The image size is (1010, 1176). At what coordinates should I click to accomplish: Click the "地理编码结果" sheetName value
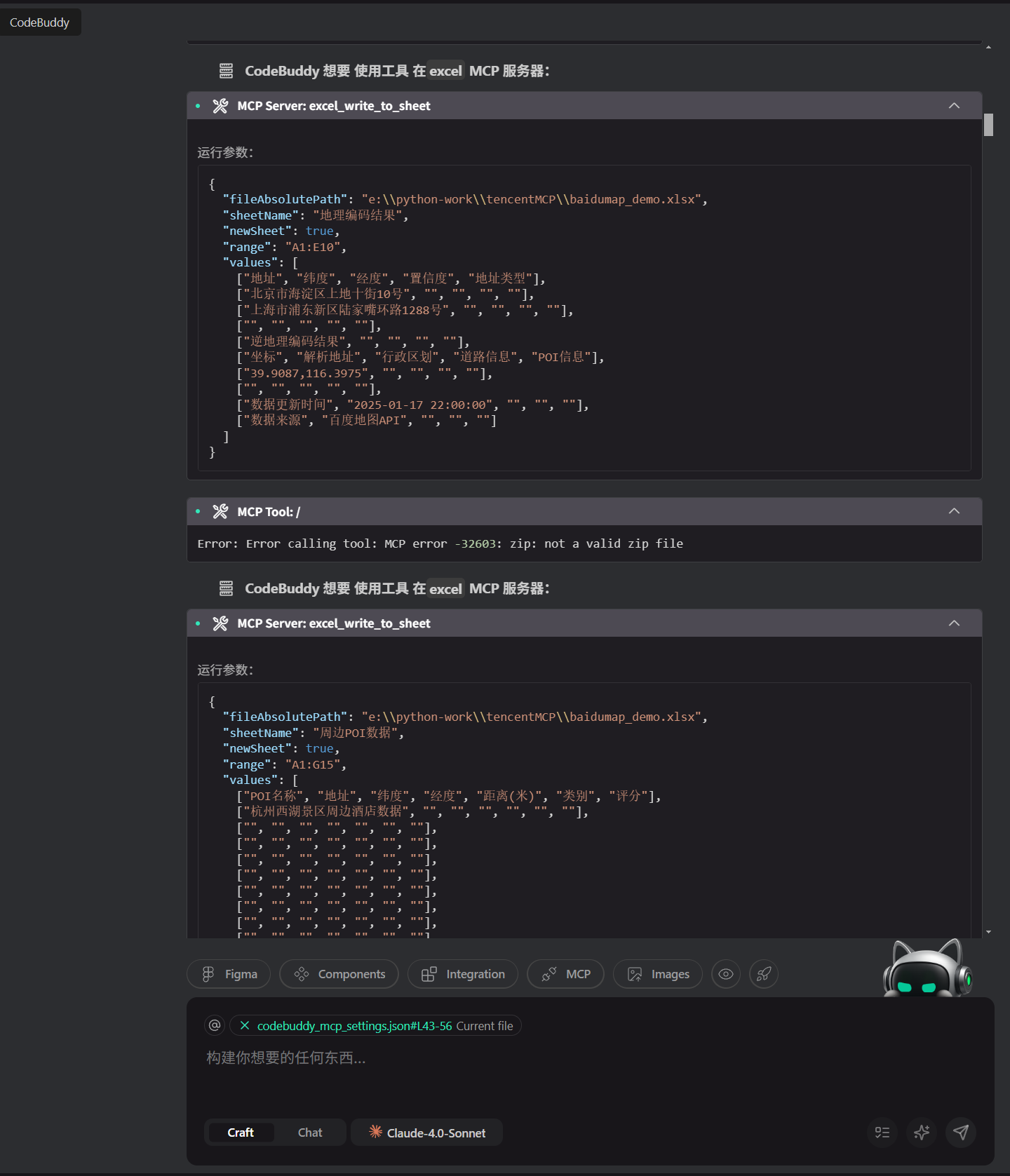(358, 215)
